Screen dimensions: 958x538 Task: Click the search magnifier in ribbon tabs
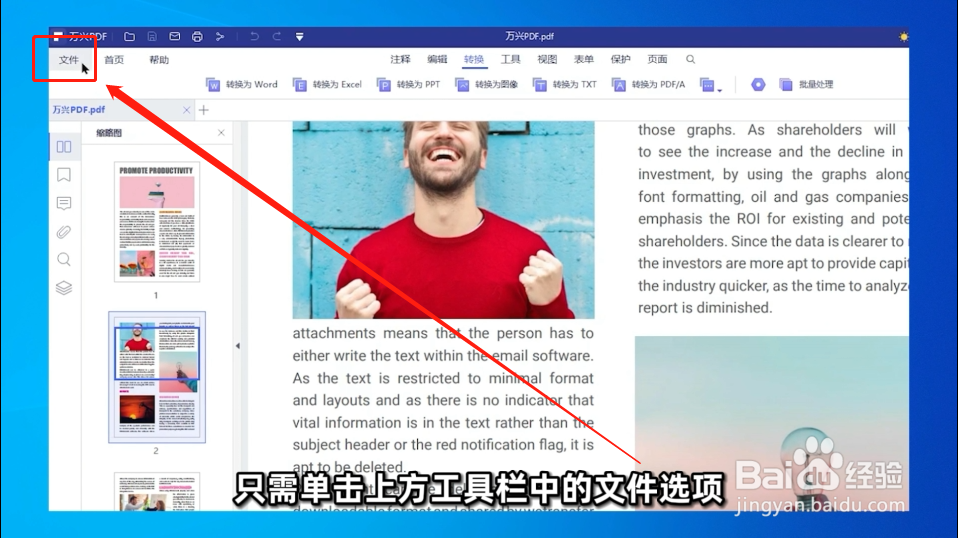690,59
